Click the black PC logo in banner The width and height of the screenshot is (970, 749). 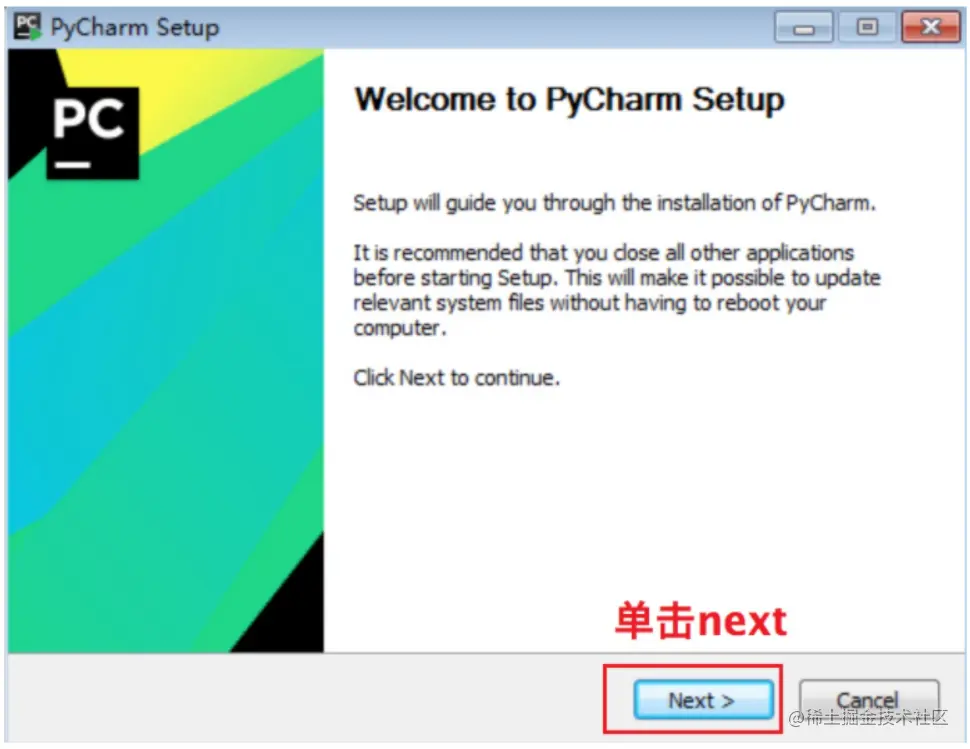coord(93,133)
